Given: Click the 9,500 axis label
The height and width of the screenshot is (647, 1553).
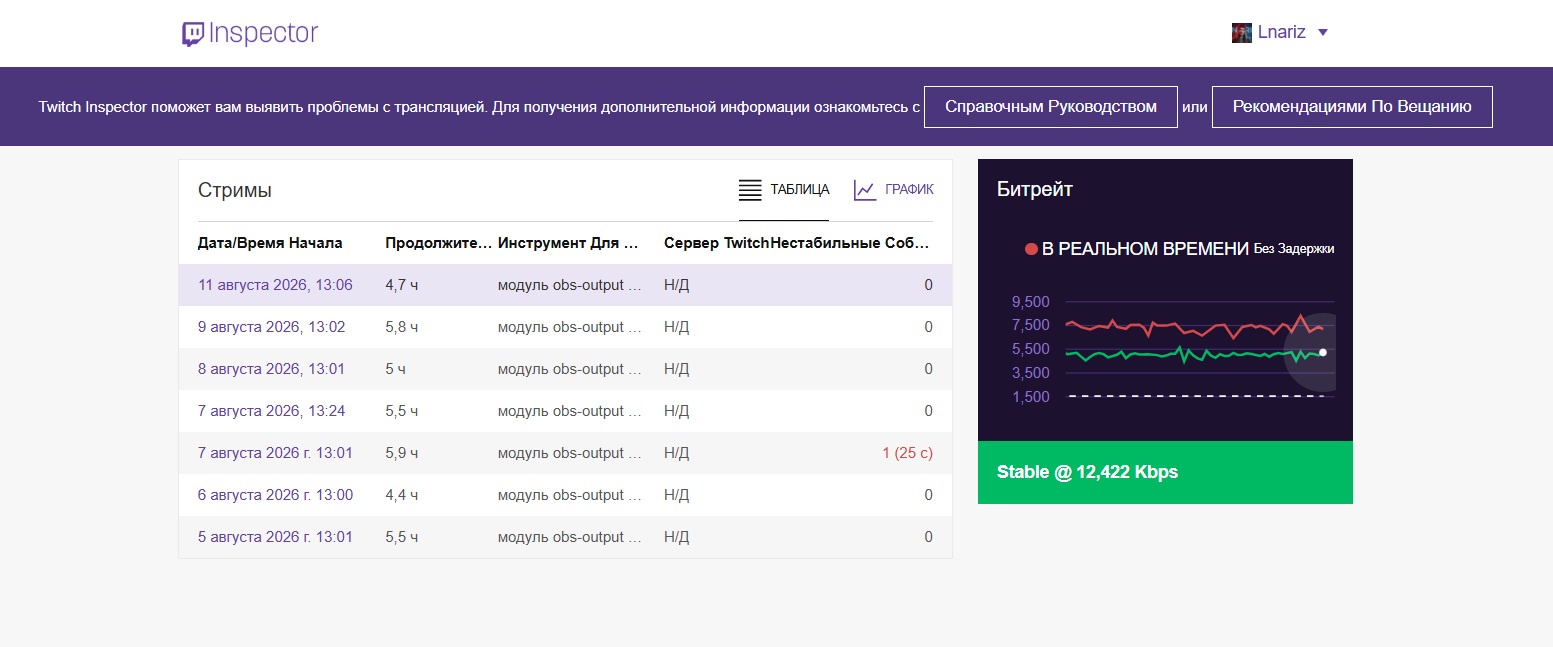Looking at the screenshot, I should (1030, 302).
